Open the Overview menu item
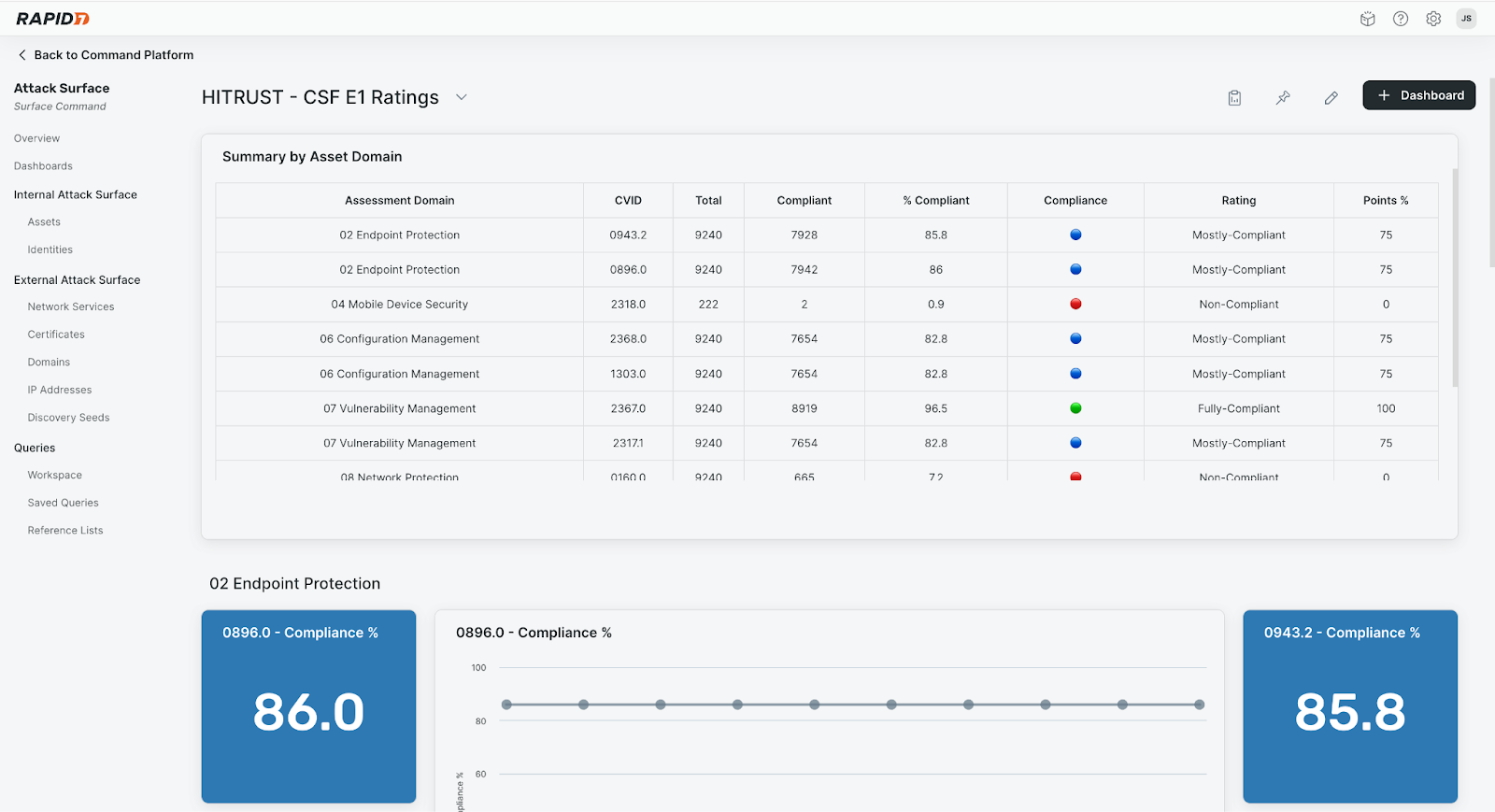The image size is (1495, 812). pos(36,138)
